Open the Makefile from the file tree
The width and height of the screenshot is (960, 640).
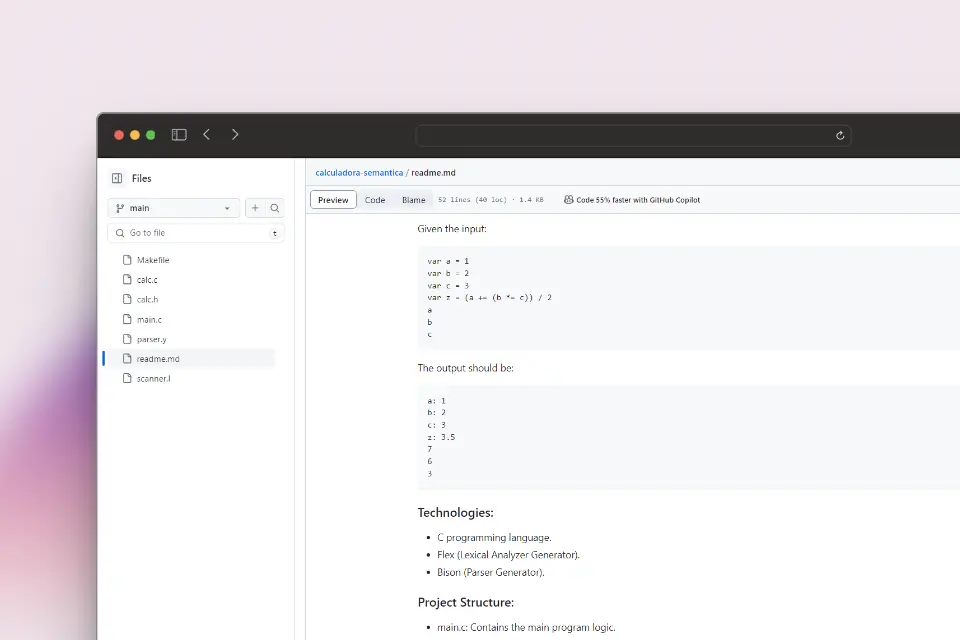click(x=152, y=259)
